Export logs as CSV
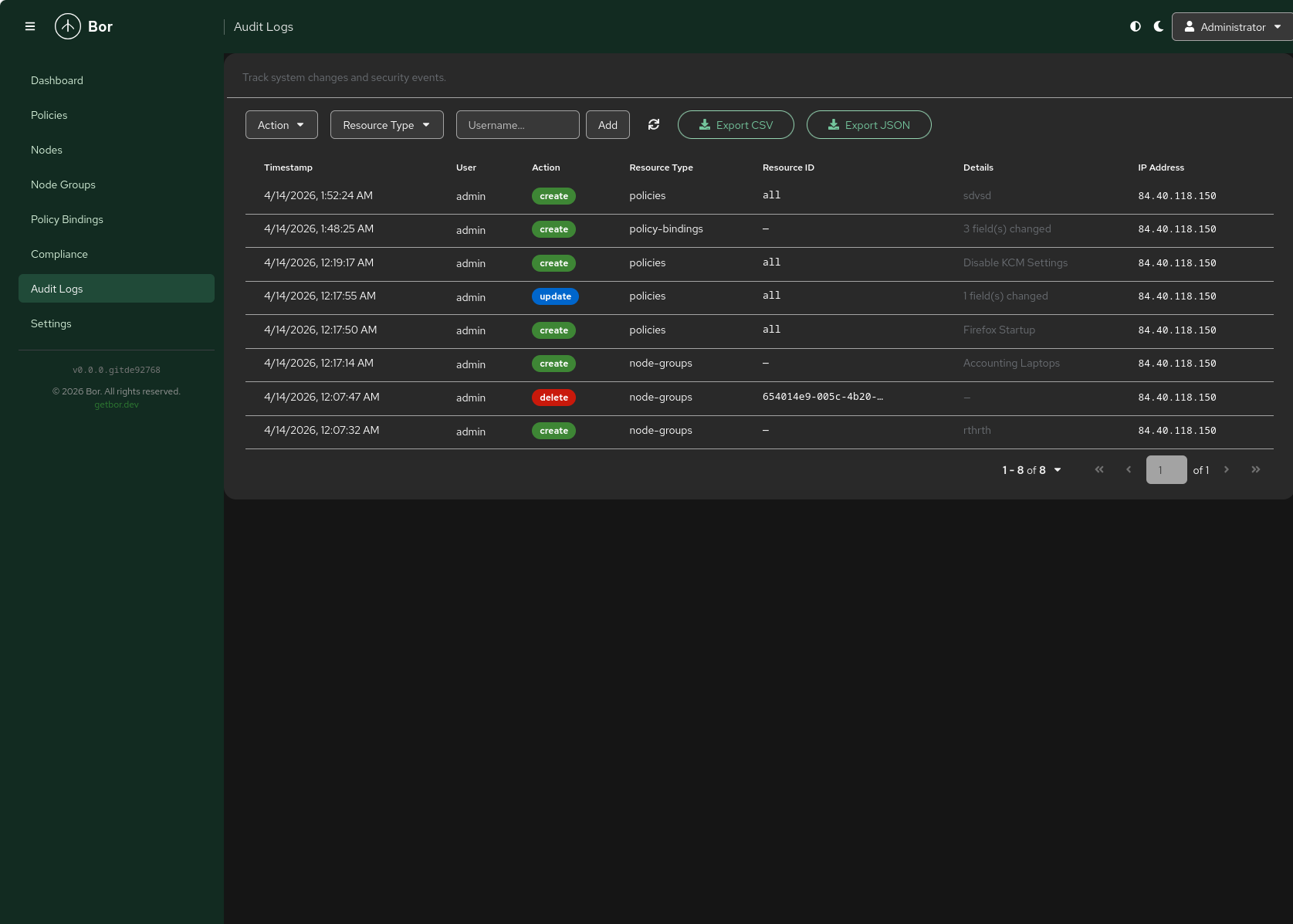Image resolution: width=1293 pixels, height=924 pixels. (736, 125)
